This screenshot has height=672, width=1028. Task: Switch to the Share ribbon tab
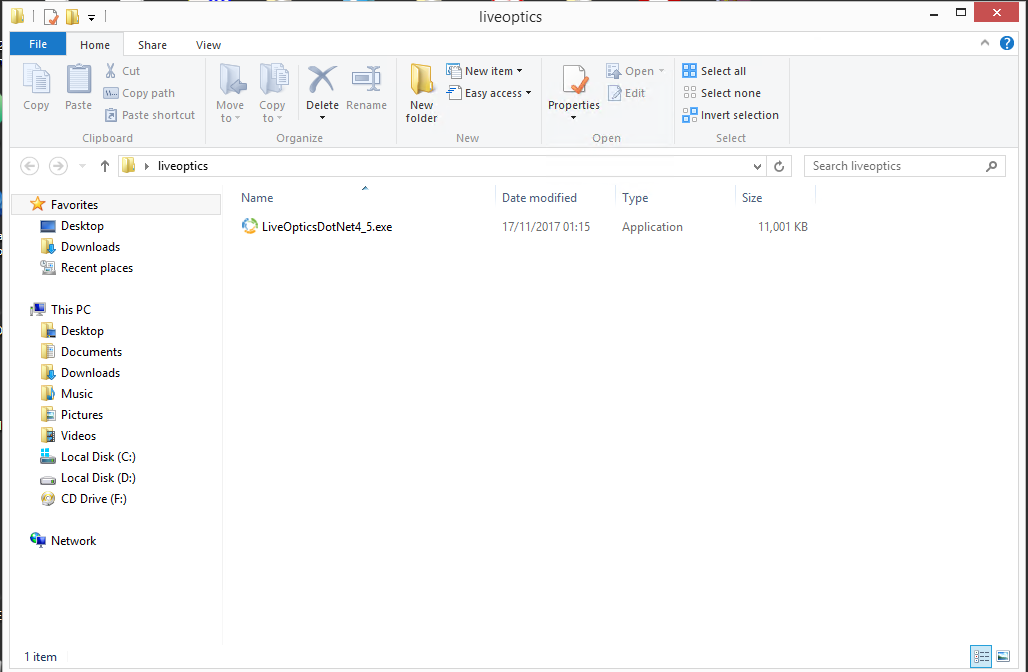click(152, 45)
